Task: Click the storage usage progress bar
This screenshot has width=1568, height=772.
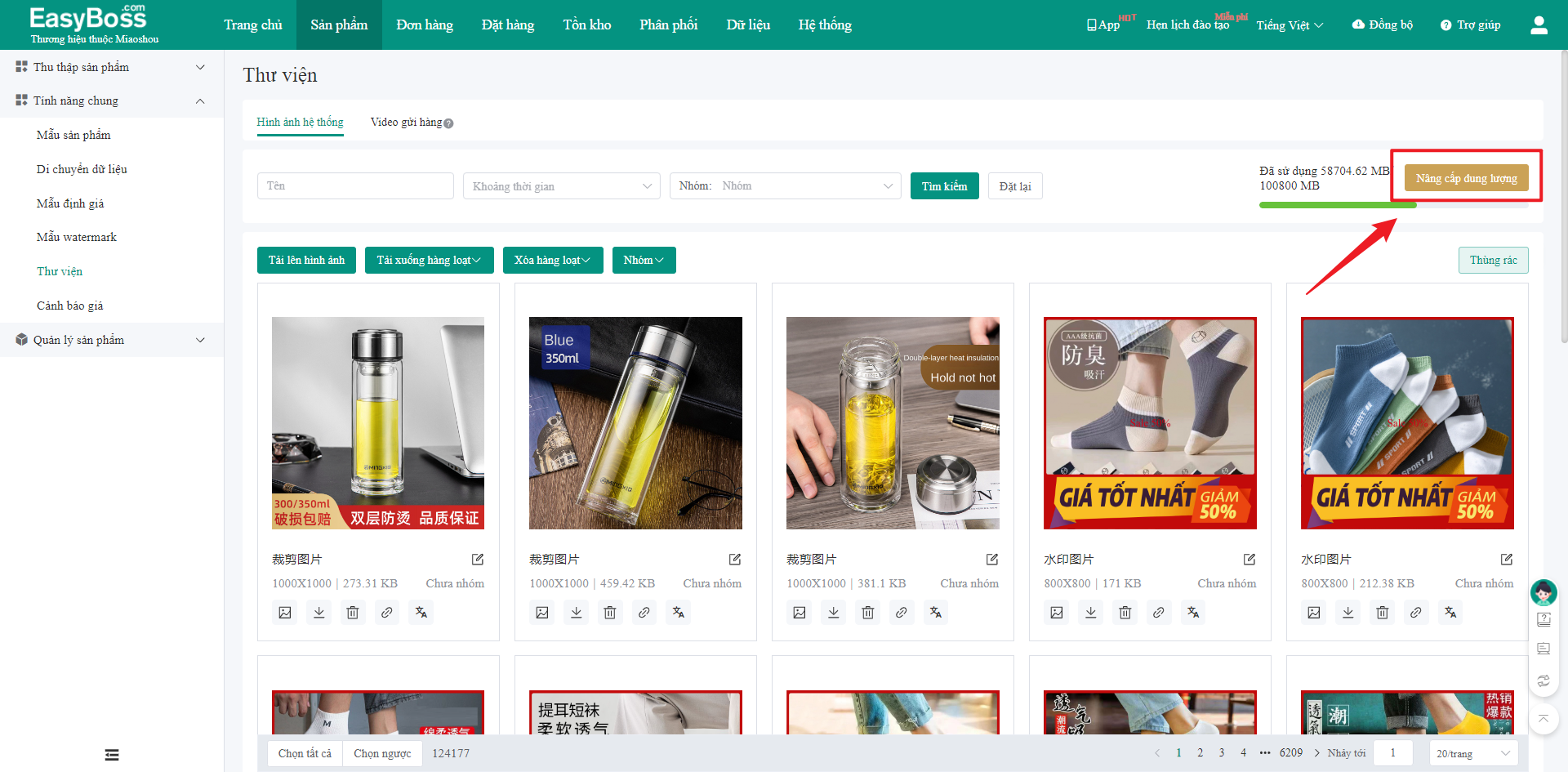Action: [1393, 205]
